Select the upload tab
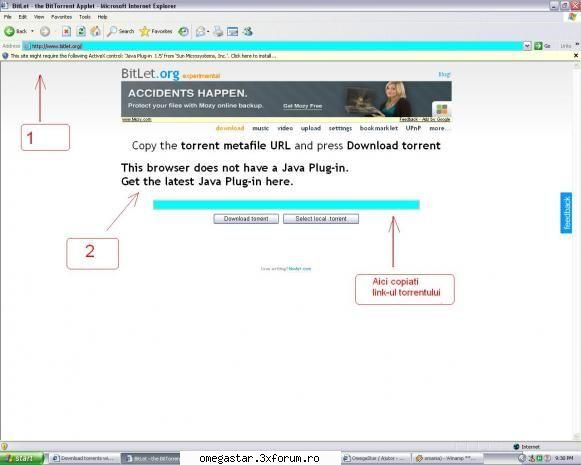Image resolution: width=581 pixels, height=465 pixels. (x=311, y=128)
